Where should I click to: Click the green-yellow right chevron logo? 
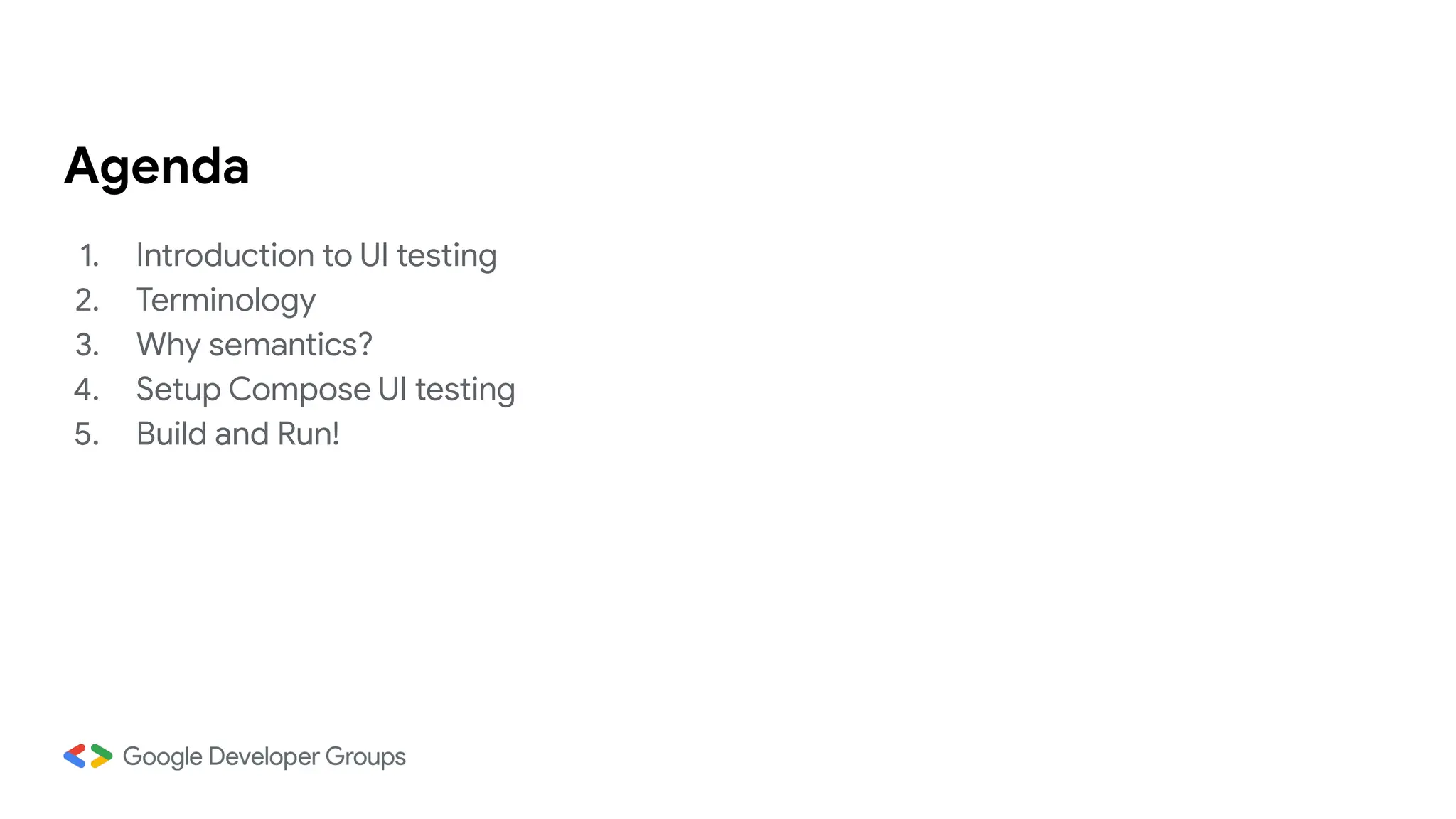point(102,756)
